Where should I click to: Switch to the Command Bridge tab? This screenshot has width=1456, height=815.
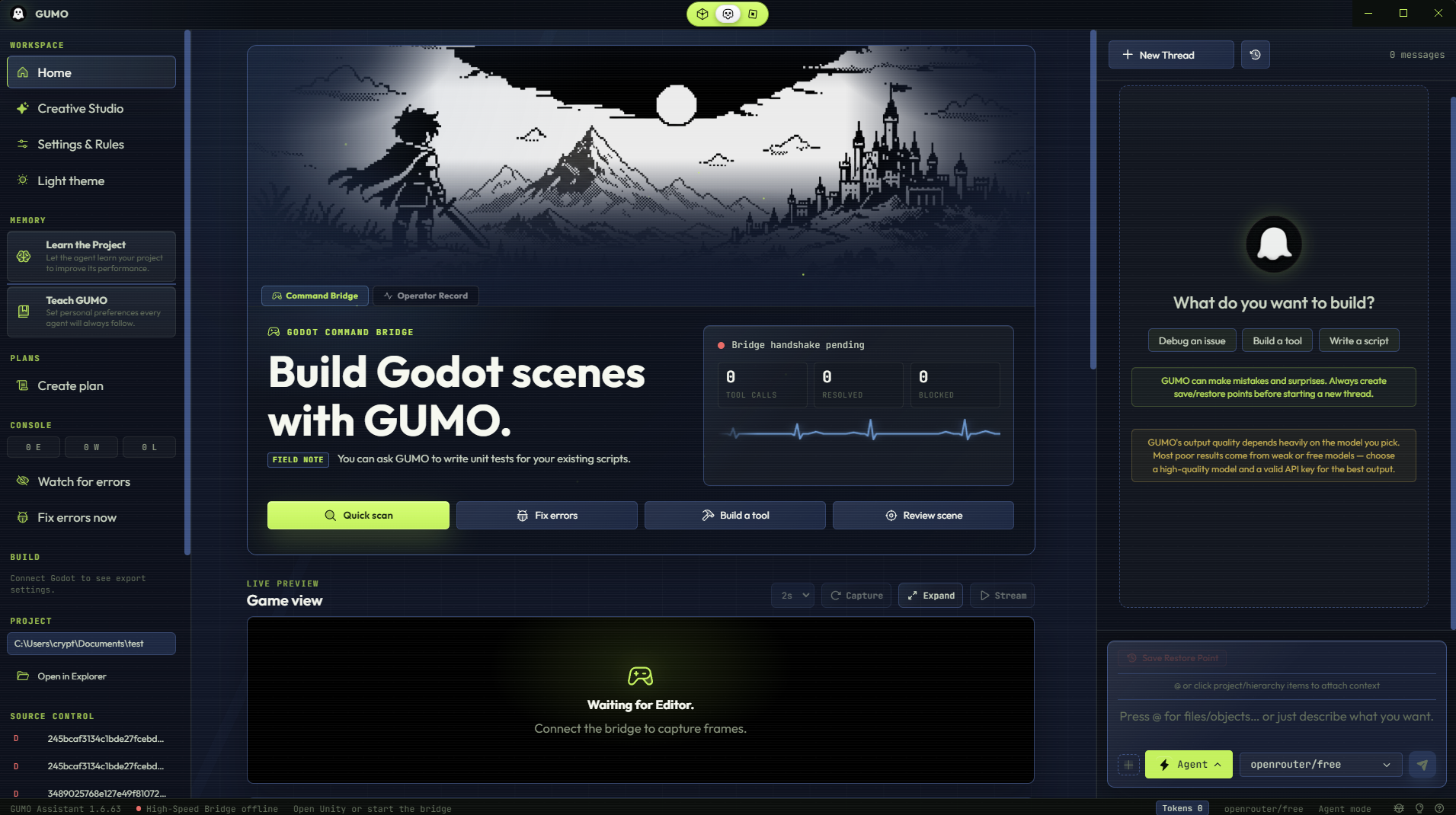315,296
